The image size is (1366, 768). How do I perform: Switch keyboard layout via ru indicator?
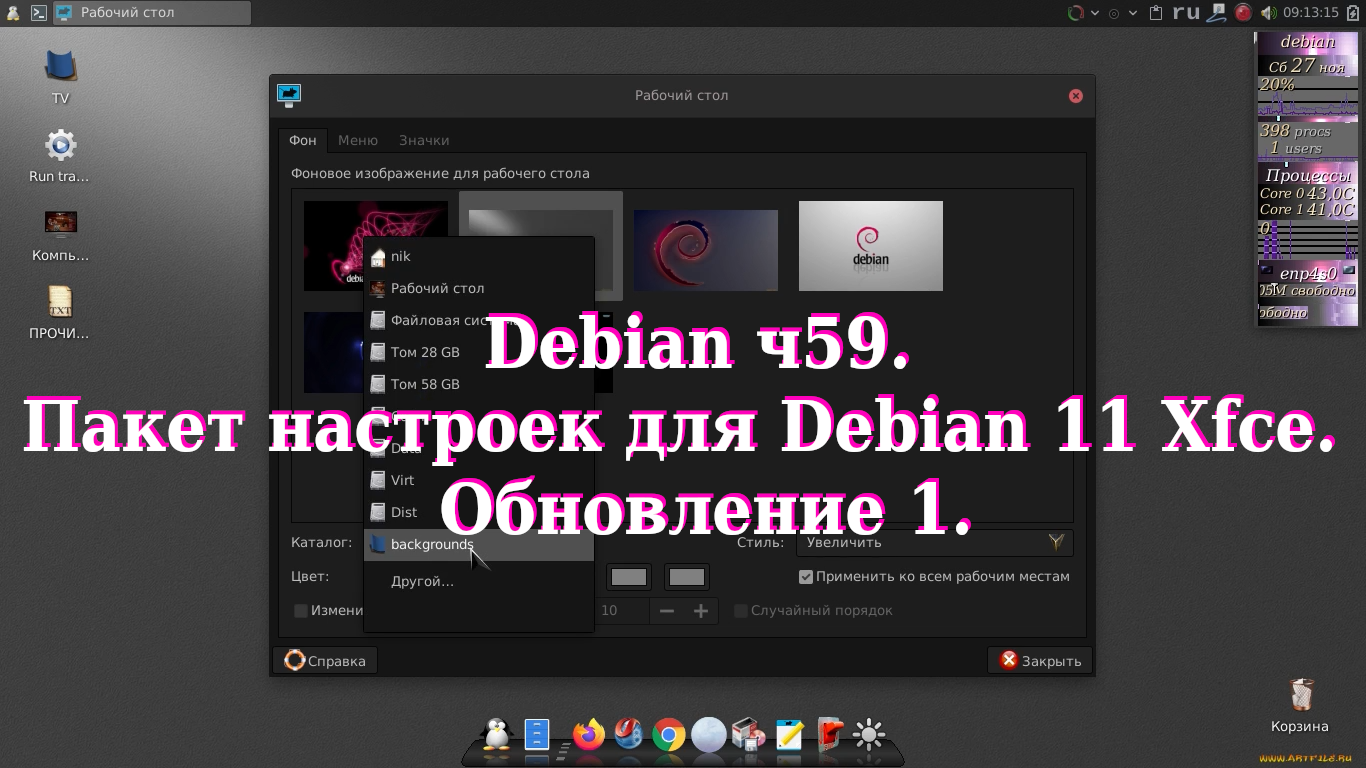coord(1186,12)
